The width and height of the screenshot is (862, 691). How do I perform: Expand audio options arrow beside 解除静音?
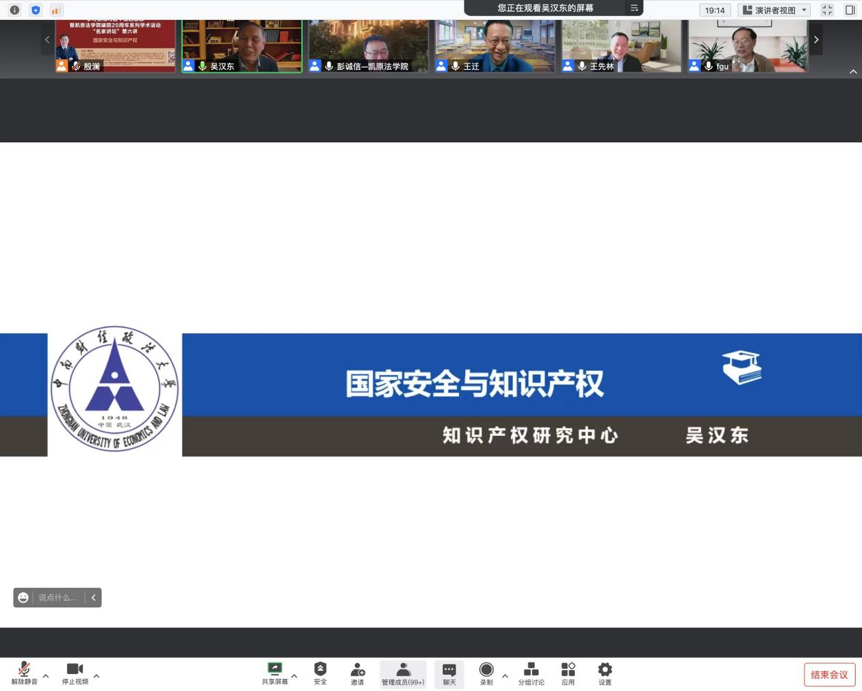(46, 676)
